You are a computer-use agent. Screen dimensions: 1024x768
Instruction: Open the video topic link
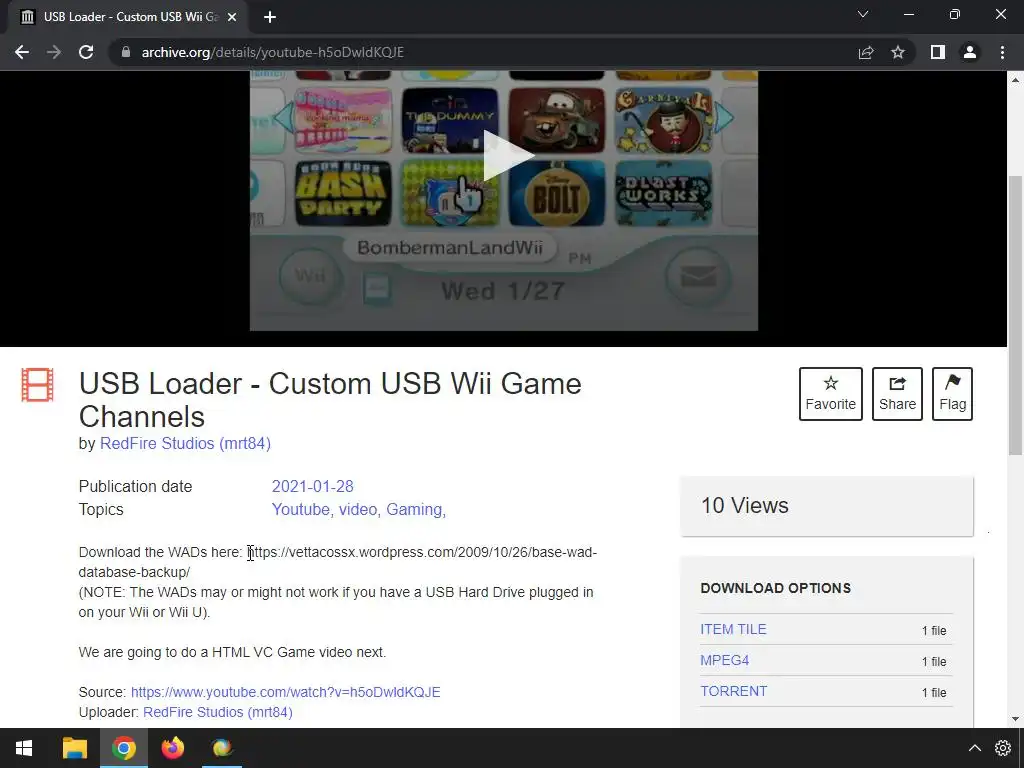pyautogui.click(x=358, y=509)
